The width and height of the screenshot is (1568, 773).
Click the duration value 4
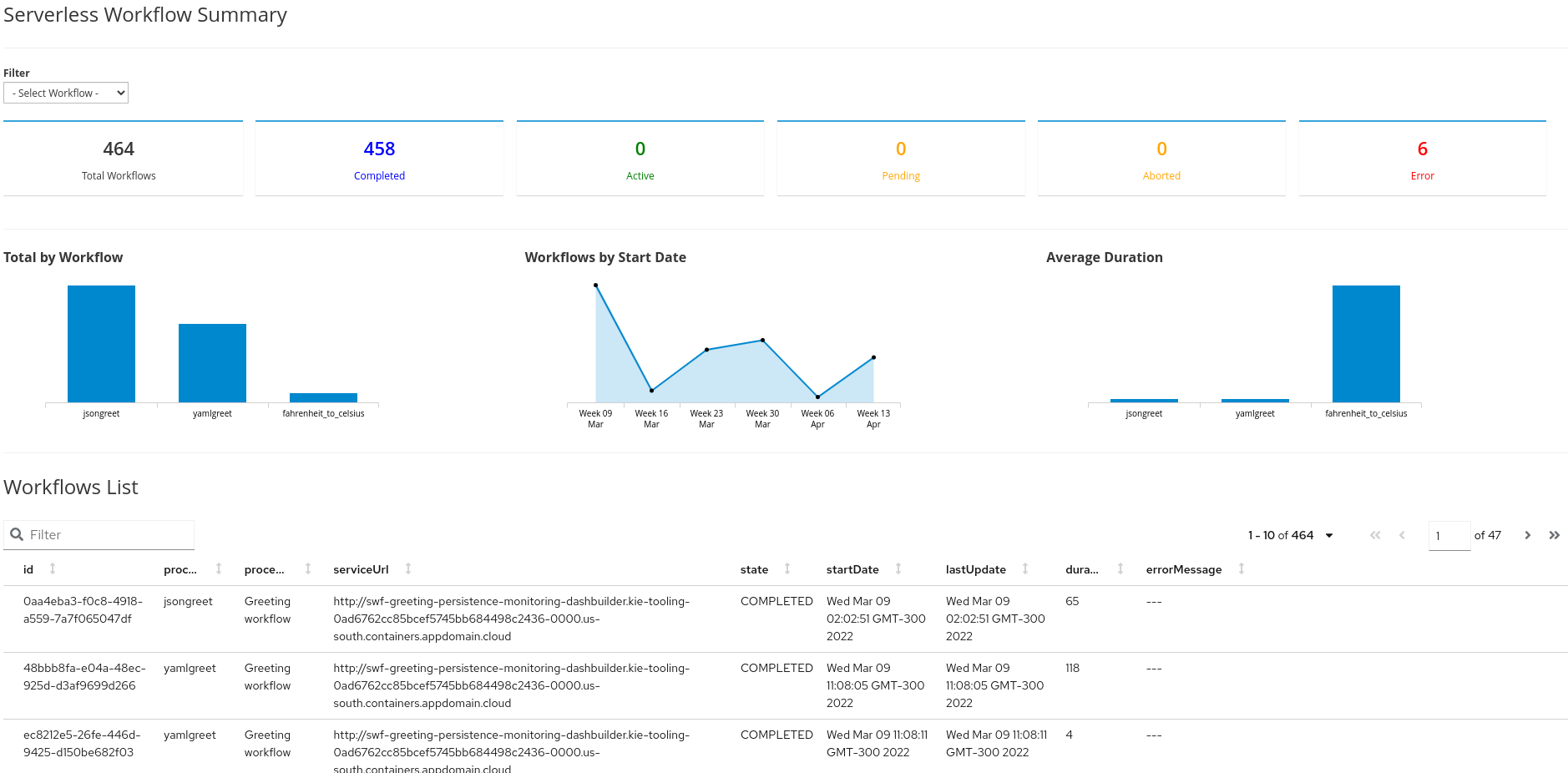coord(1069,735)
